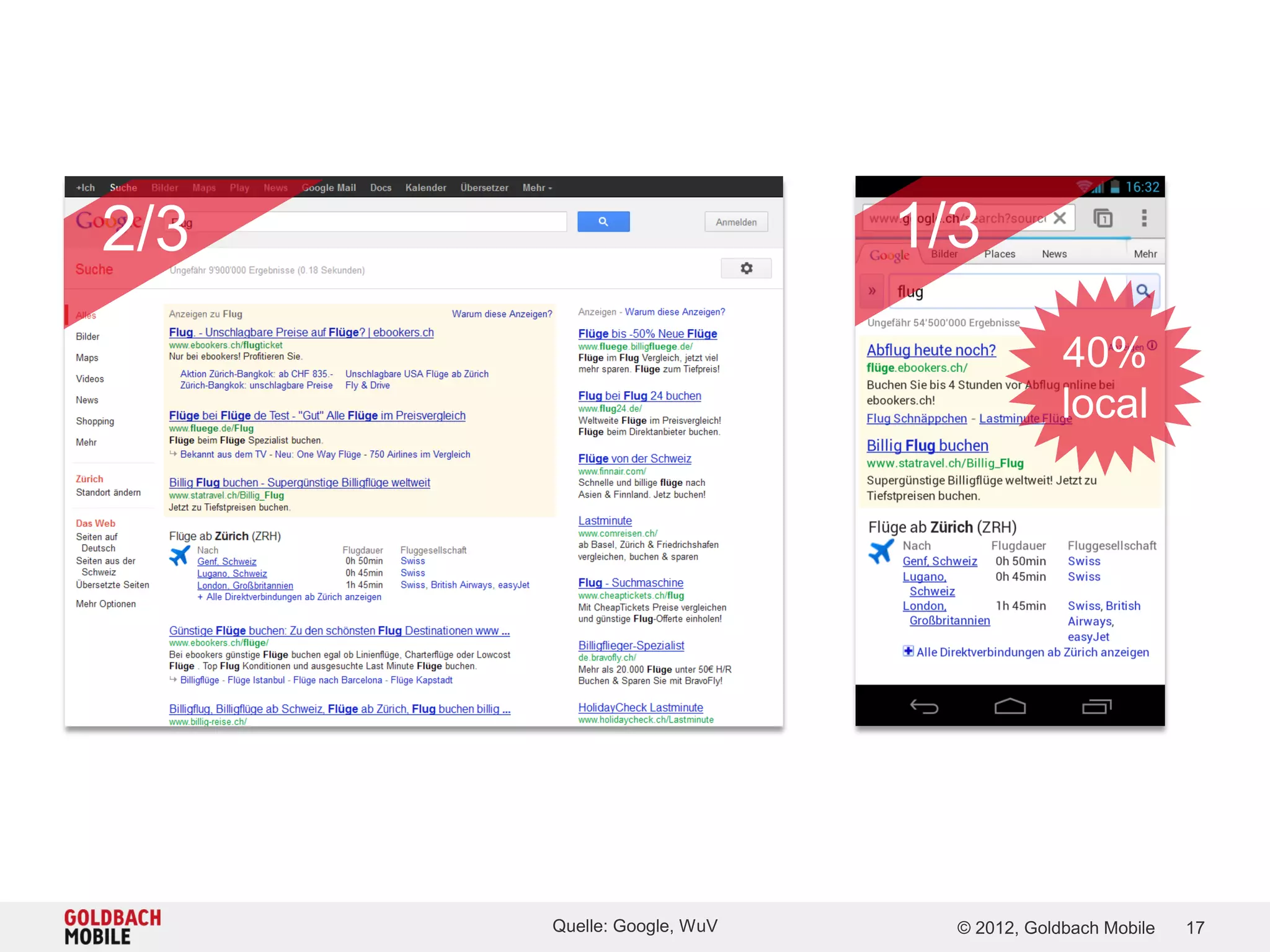Select Maps in the left sidebar
1270x952 pixels.
tap(87, 358)
